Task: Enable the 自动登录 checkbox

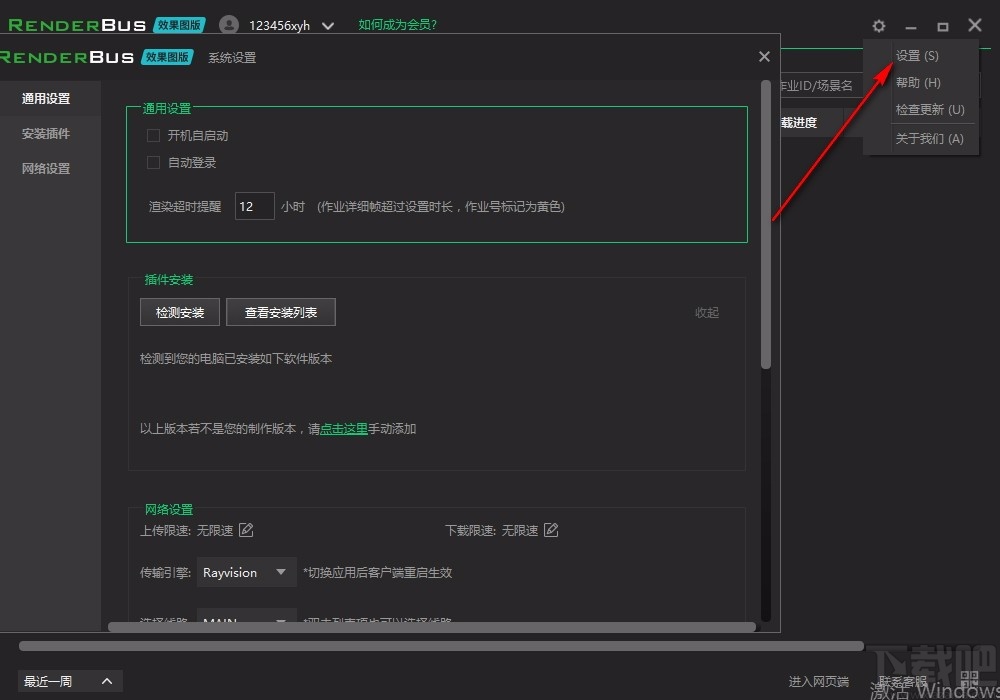Action: click(153, 163)
